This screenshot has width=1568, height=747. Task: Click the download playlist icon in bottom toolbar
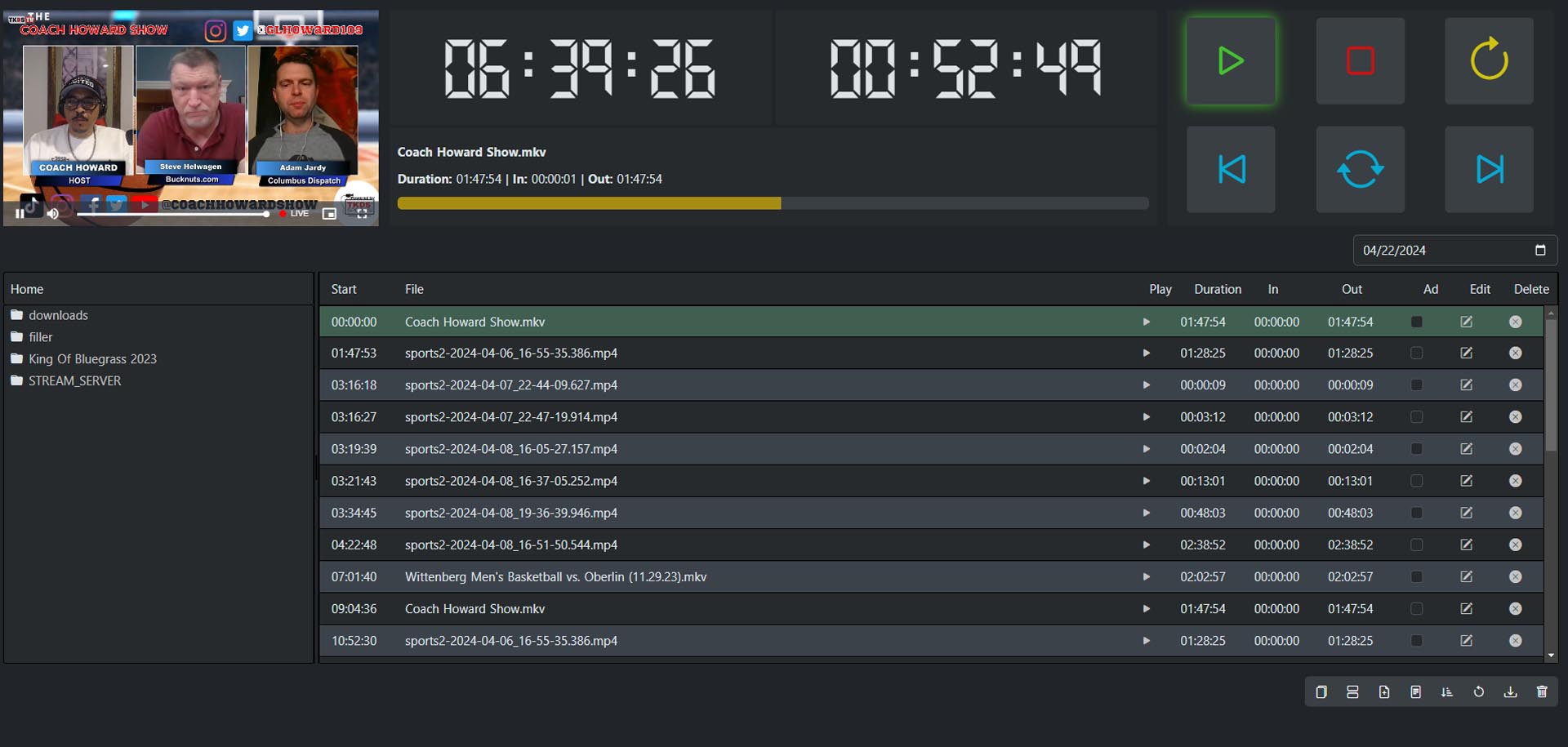coord(1510,692)
